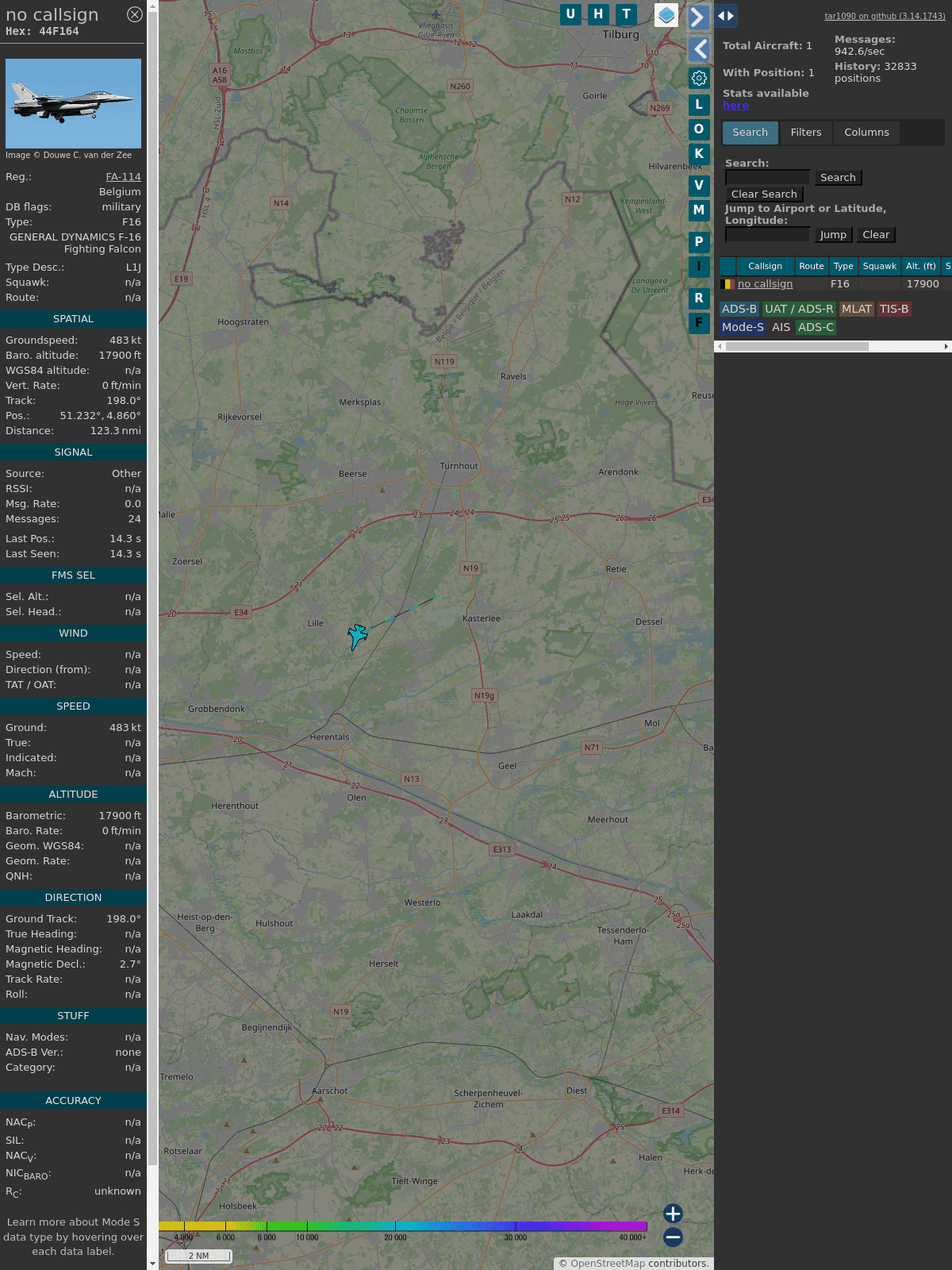Image resolution: width=952 pixels, height=1270 pixels.
Task: Toggle the V map button
Action: click(699, 186)
